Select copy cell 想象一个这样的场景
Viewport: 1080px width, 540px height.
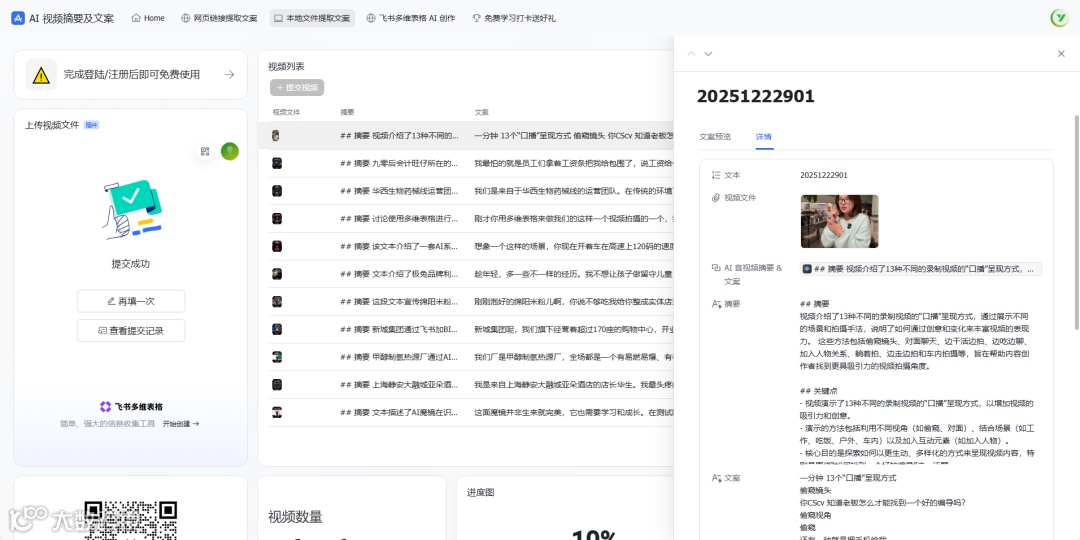click(x=572, y=246)
